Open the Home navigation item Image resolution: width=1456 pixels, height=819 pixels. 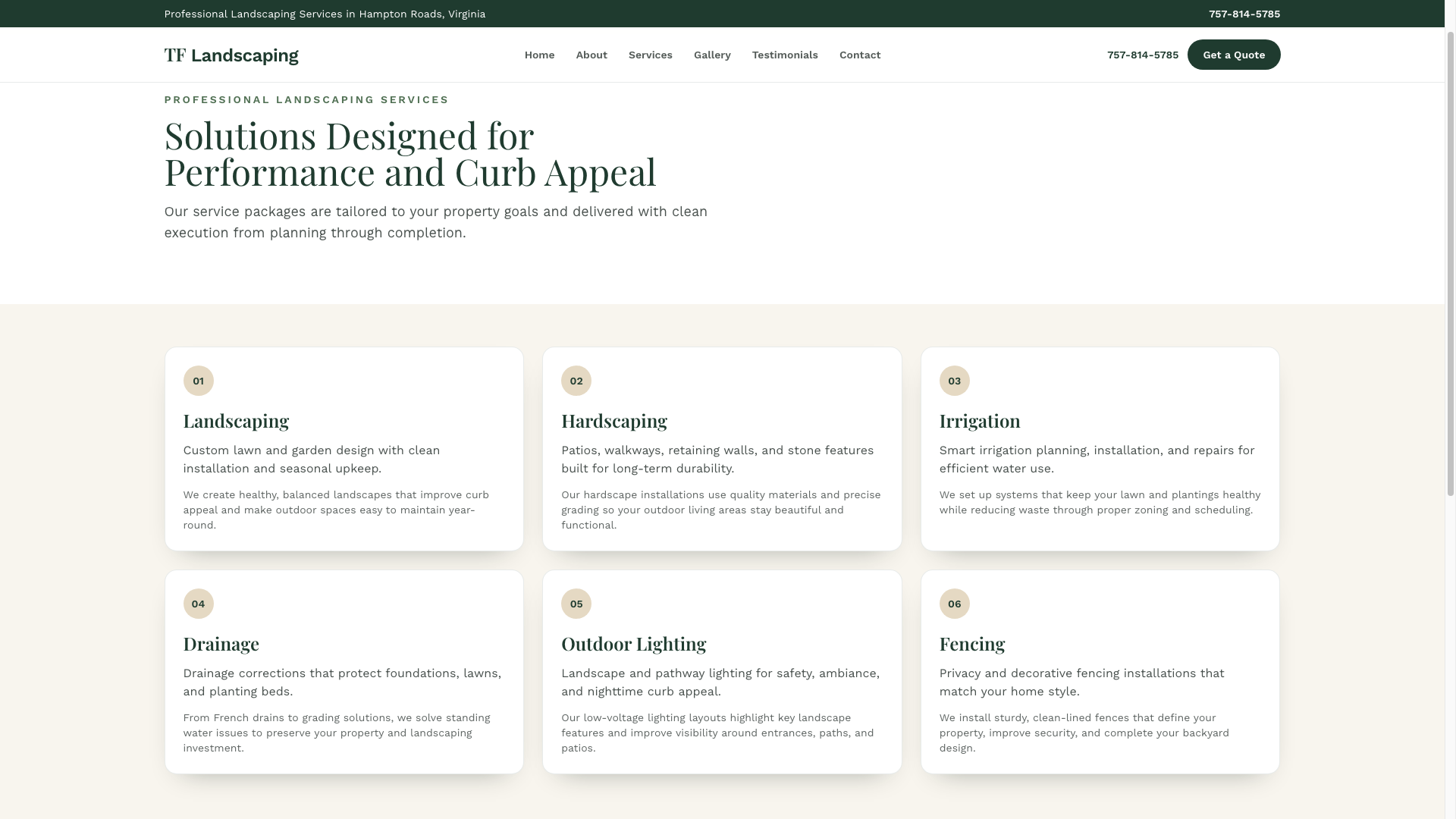click(x=539, y=55)
